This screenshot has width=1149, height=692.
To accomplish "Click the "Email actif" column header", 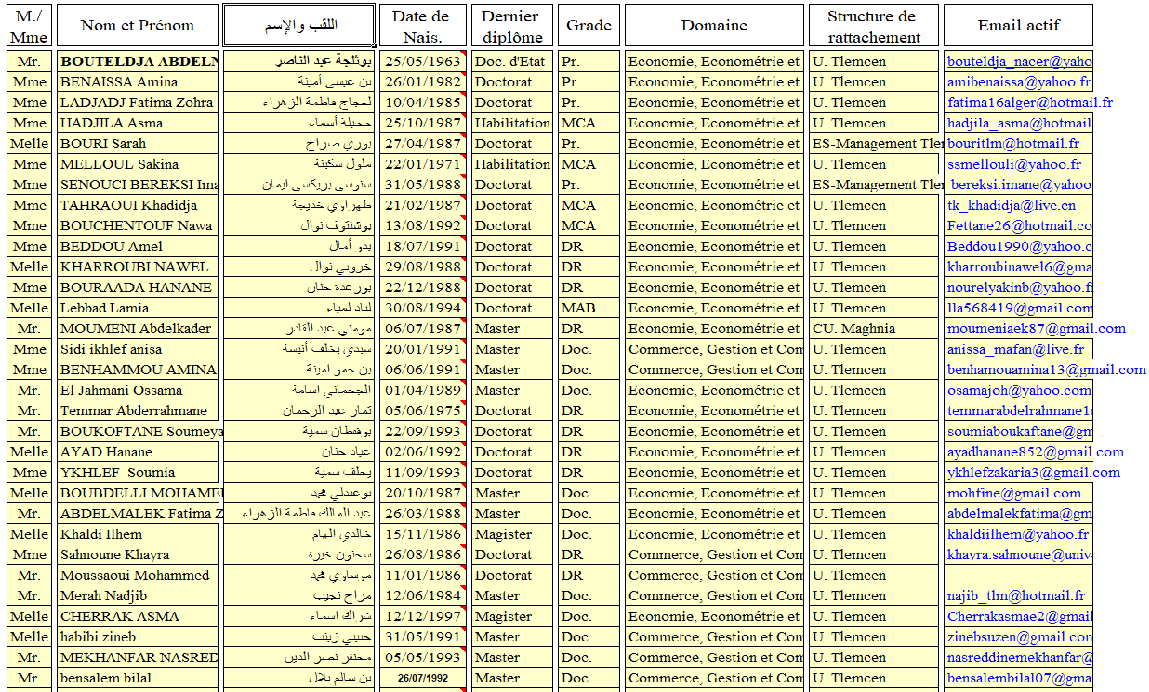I will point(1018,26).
